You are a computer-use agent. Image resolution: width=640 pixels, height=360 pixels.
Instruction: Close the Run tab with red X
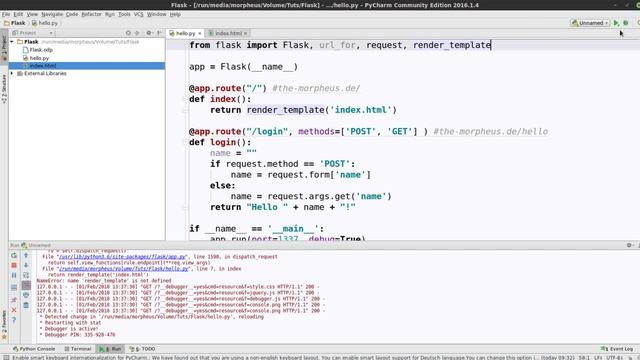coord(14,310)
